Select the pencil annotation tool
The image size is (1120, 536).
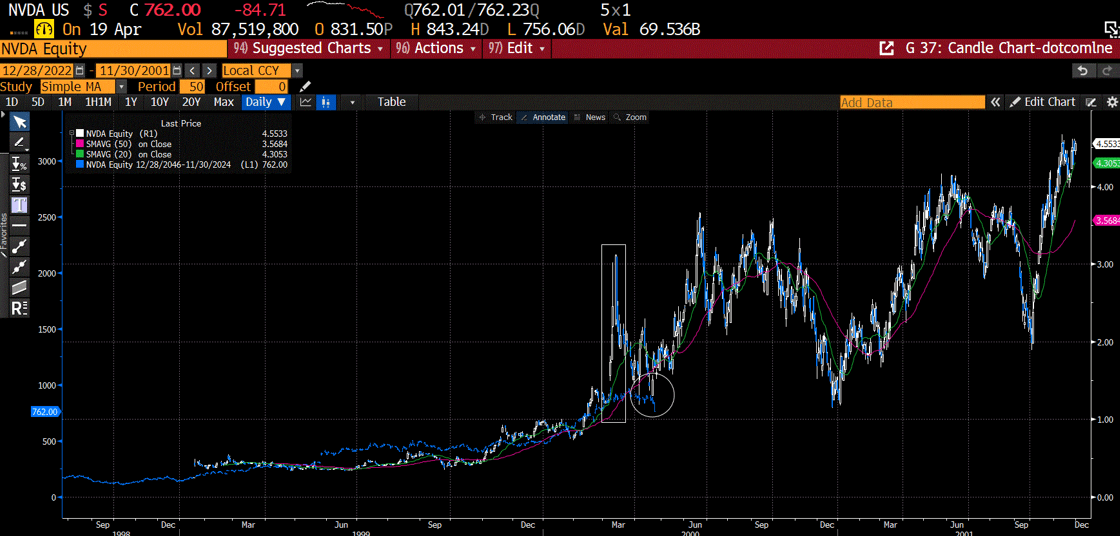pos(19,142)
